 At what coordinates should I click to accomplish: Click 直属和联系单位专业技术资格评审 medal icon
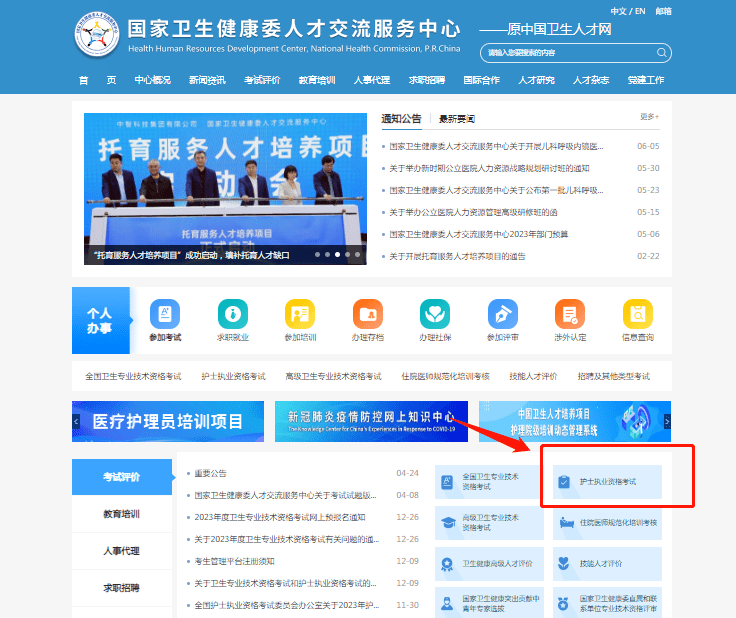point(563,603)
